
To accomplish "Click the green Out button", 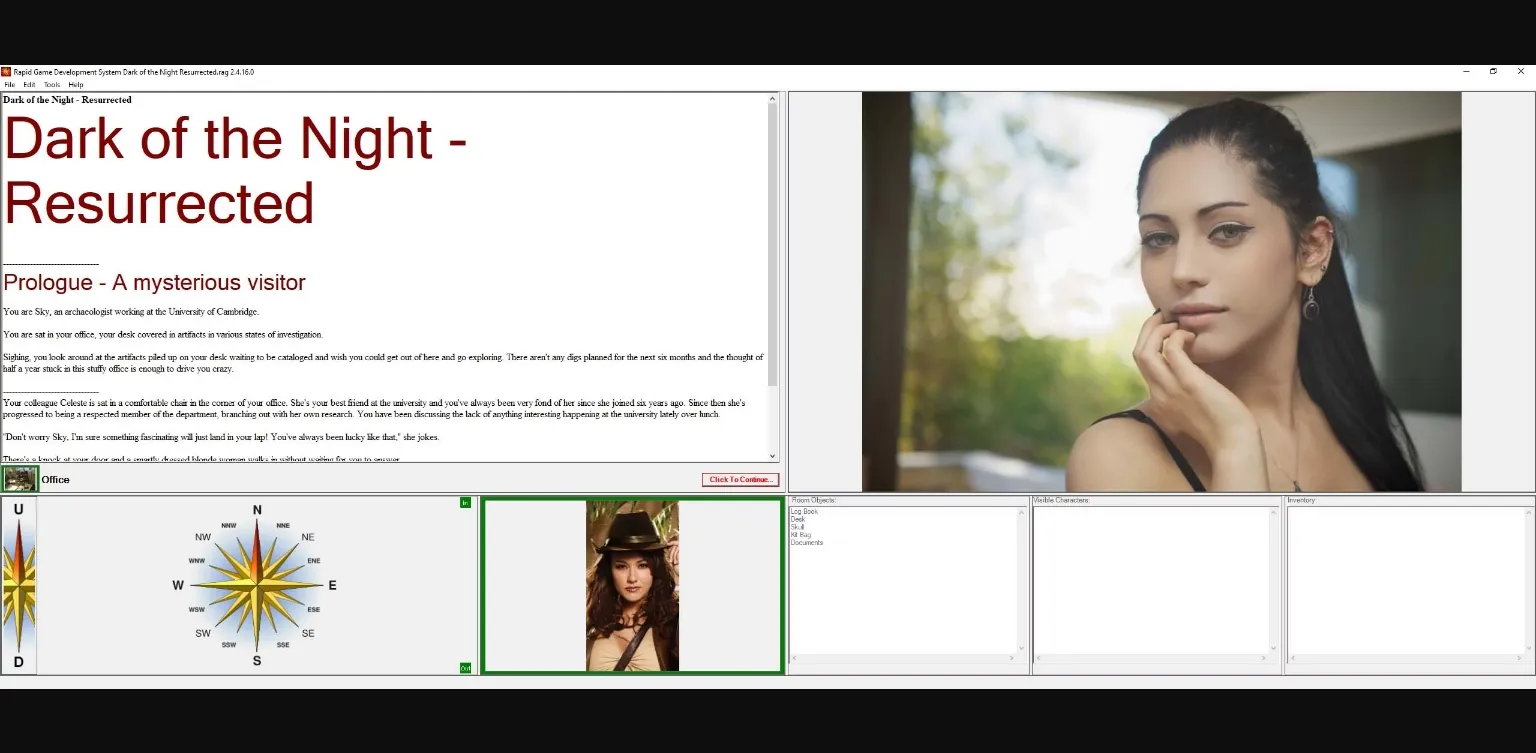I will (x=465, y=667).
